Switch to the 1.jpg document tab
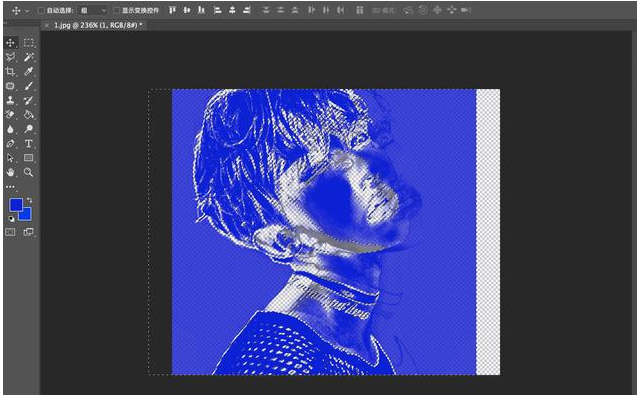637x395 pixels. coord(98,25)
